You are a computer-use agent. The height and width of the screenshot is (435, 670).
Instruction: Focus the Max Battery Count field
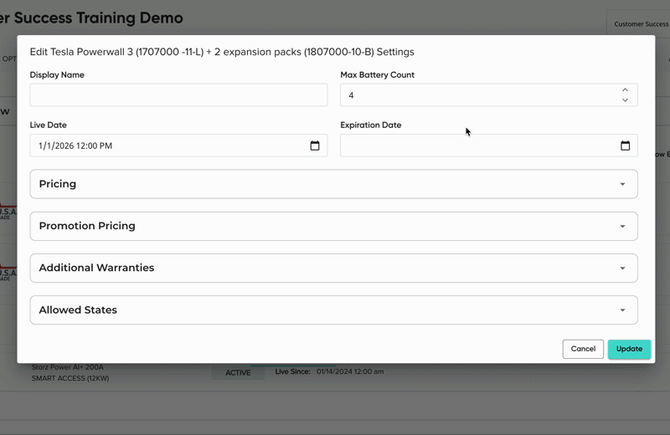point(489,95)
